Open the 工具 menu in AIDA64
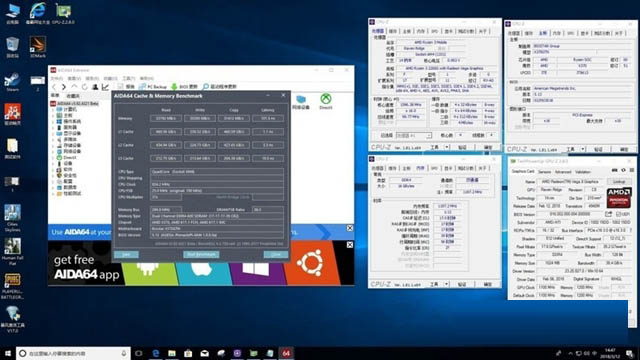640x360 pixels. (x=128, y=78)
